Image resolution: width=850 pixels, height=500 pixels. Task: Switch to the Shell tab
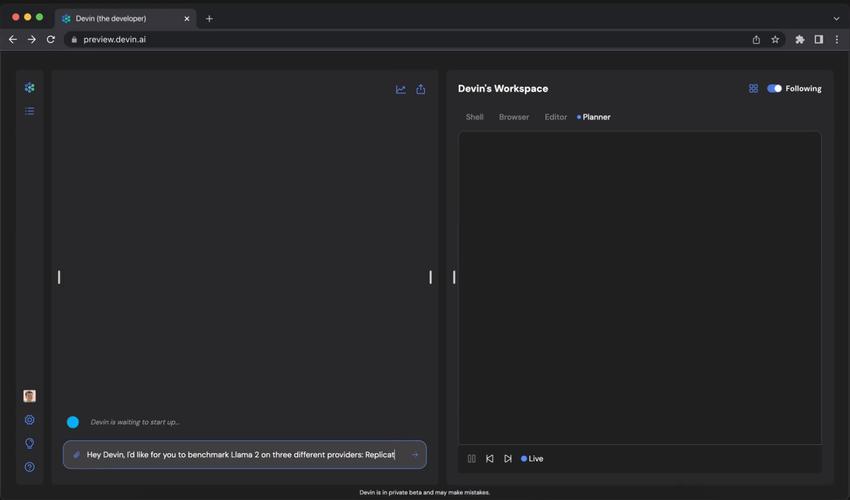tap(474, 117)
